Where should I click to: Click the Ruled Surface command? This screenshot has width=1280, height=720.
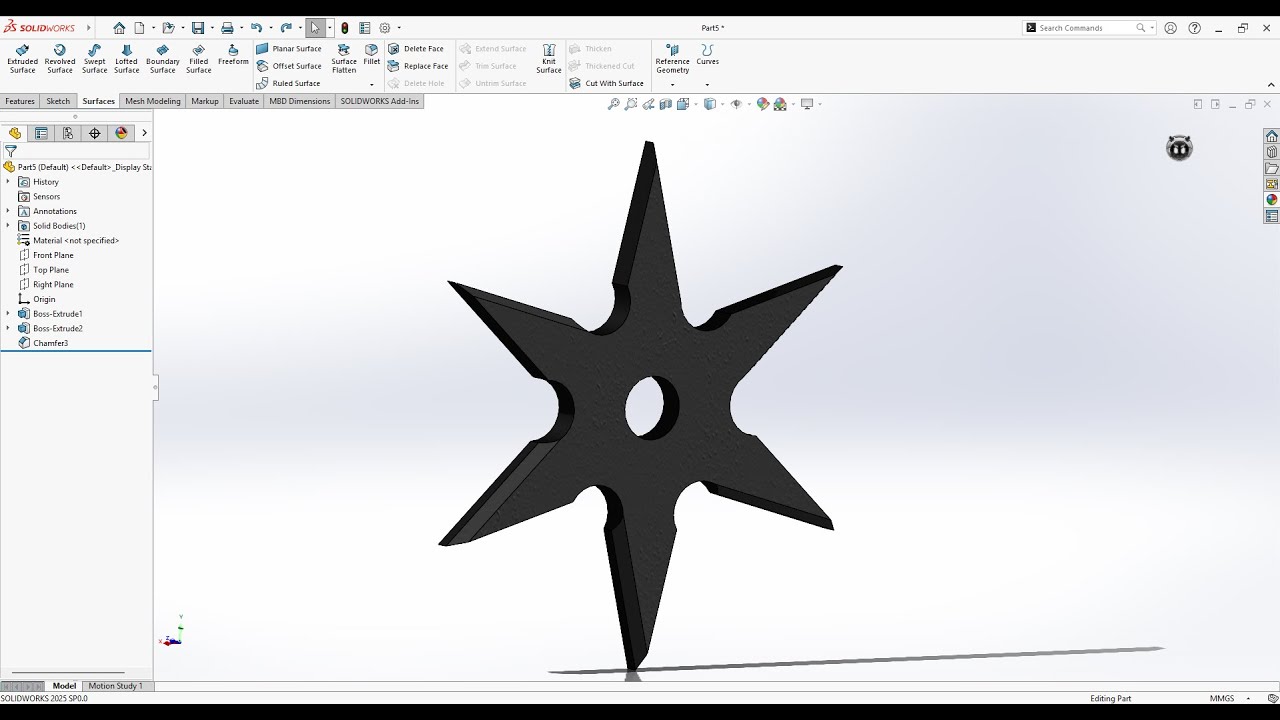point(288,84)
